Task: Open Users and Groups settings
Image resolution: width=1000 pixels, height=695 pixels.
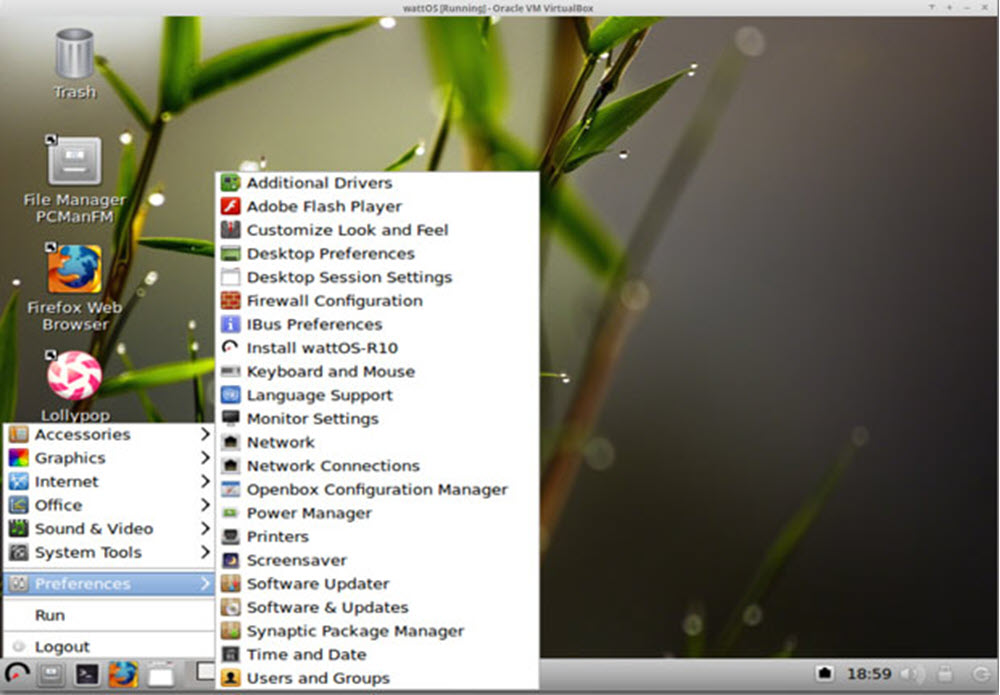Action: coord(318,678)
